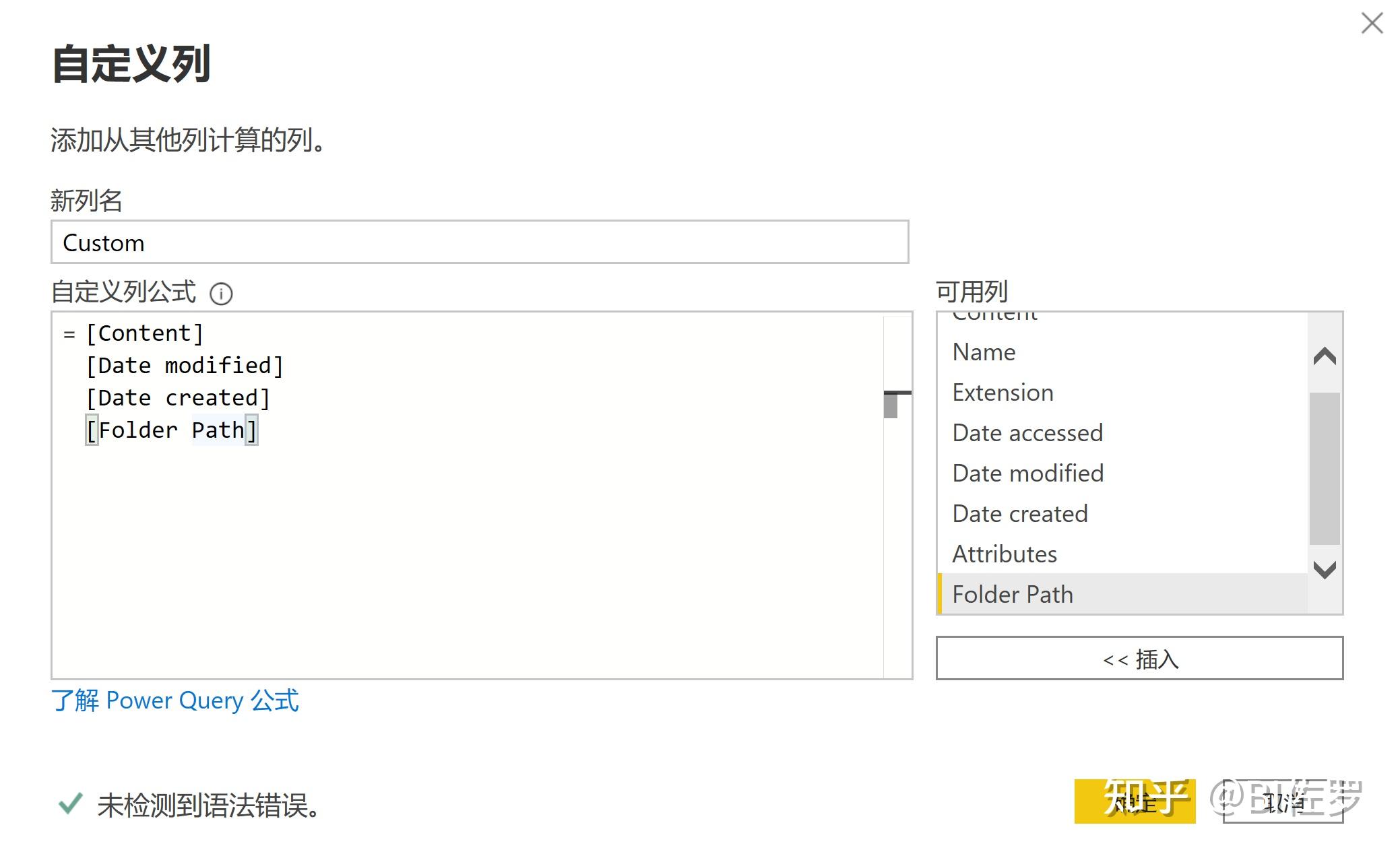Image resolution: width=1400 pixels, height=854 pixels.
Task: Choose the Attributes column entry
Action: pyautogui.click(x=1004, y=554)
